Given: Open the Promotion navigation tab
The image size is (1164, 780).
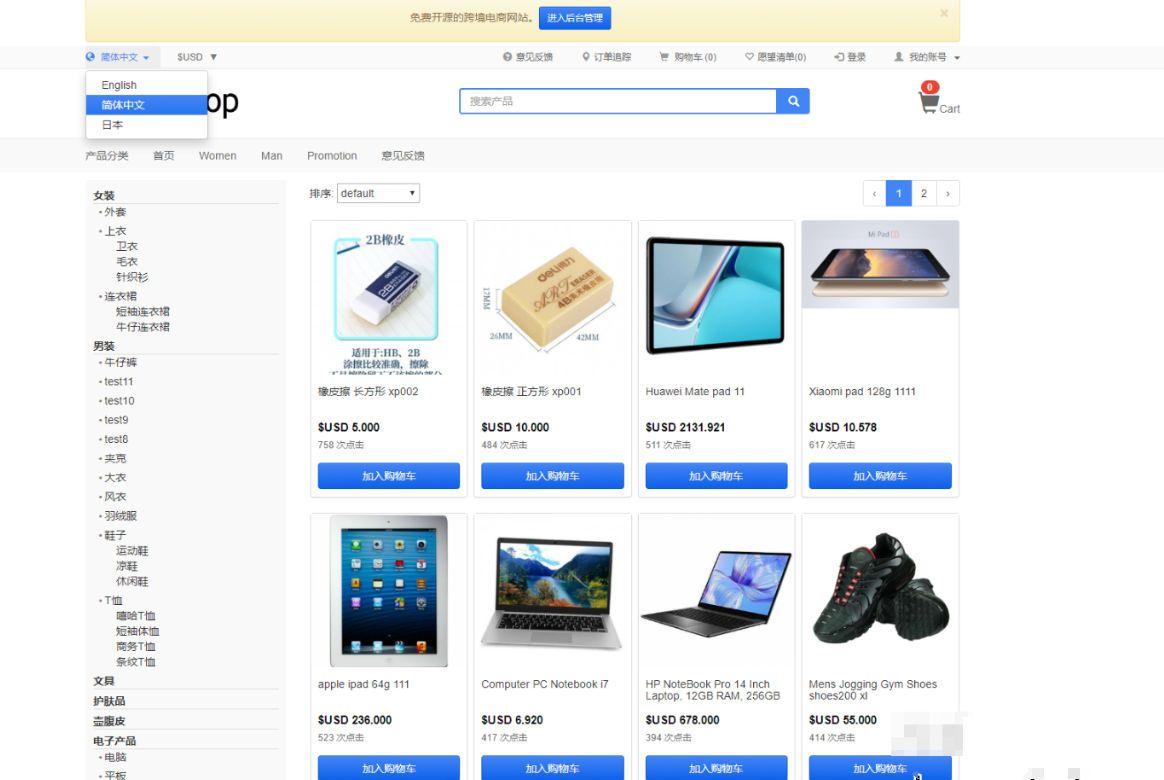Looking at the screenshot, I should 332,156.
